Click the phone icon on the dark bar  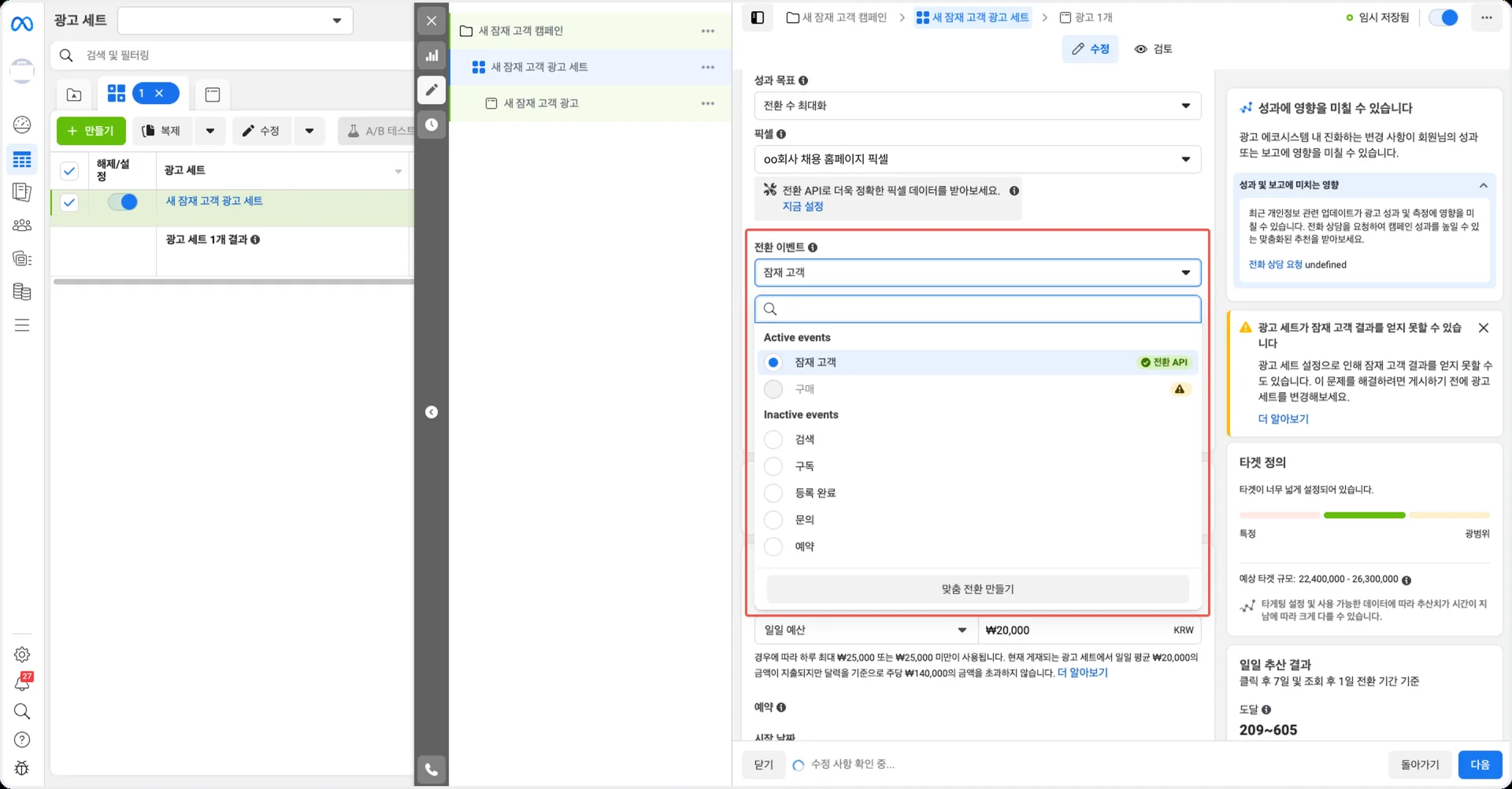tap(432, 769)
